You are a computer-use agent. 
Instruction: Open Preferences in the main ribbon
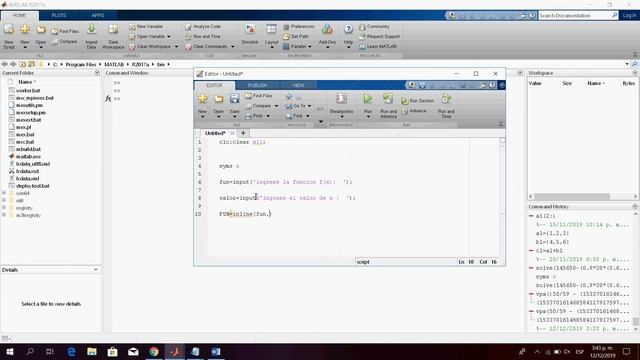coord(299,27)
